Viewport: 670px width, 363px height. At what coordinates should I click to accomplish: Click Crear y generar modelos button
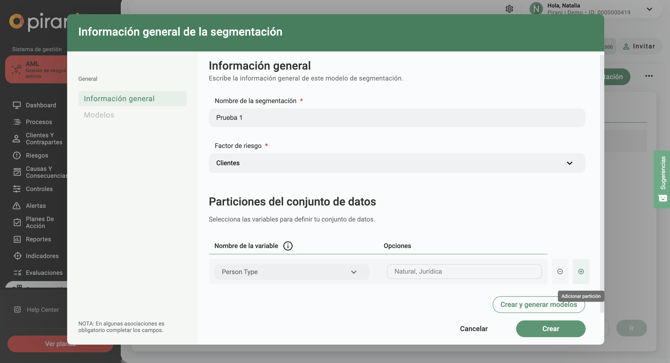point(538,304)
